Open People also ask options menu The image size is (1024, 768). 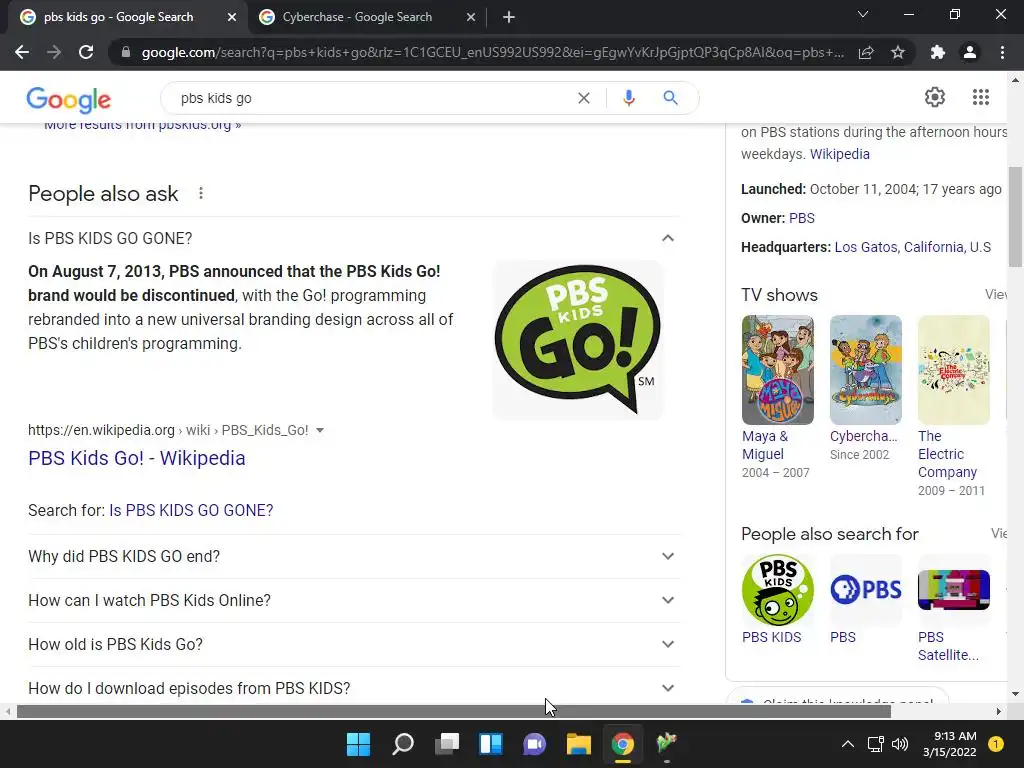tap(200, 193)
